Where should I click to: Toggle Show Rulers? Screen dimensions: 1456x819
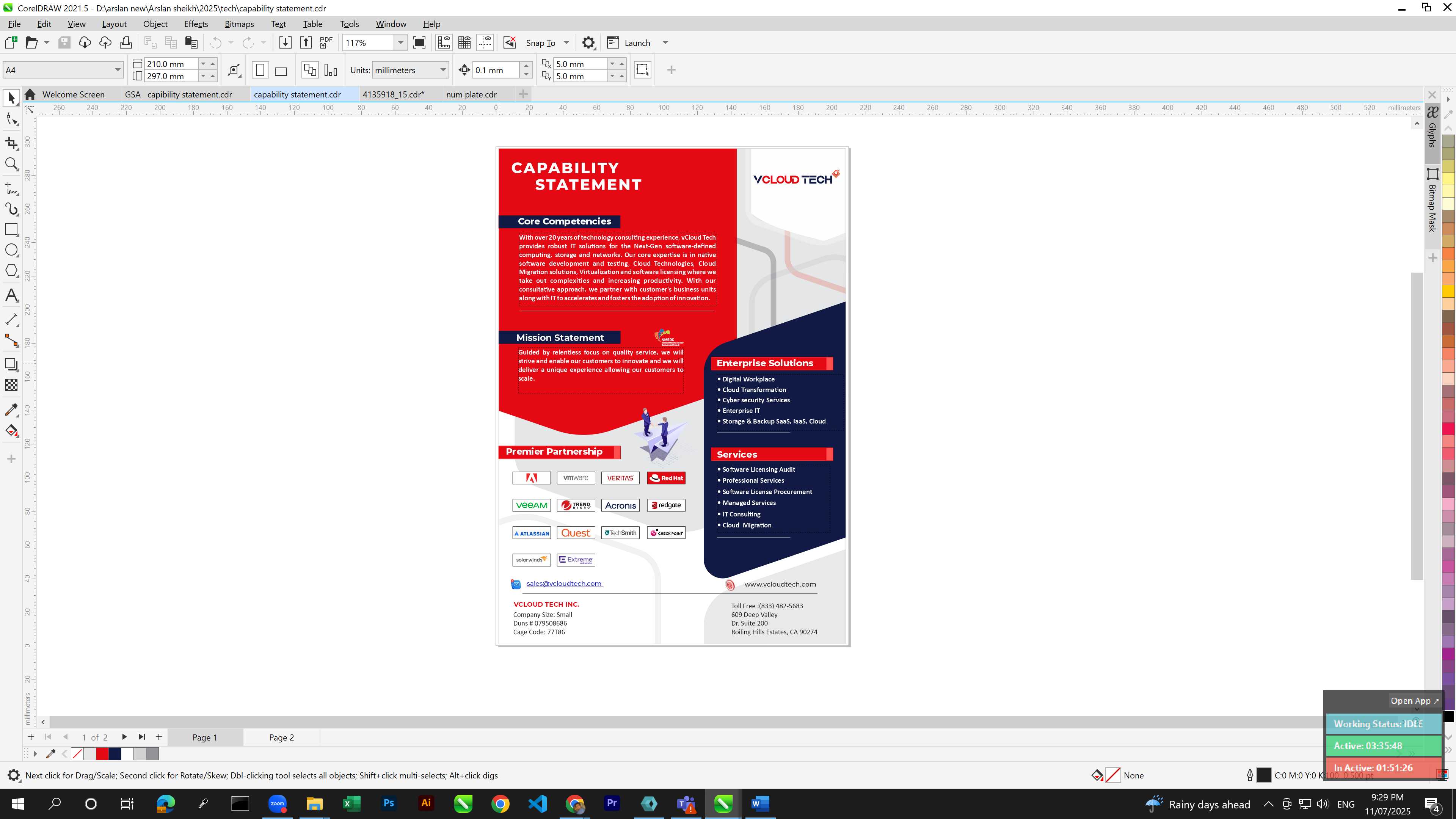[444, 42]
